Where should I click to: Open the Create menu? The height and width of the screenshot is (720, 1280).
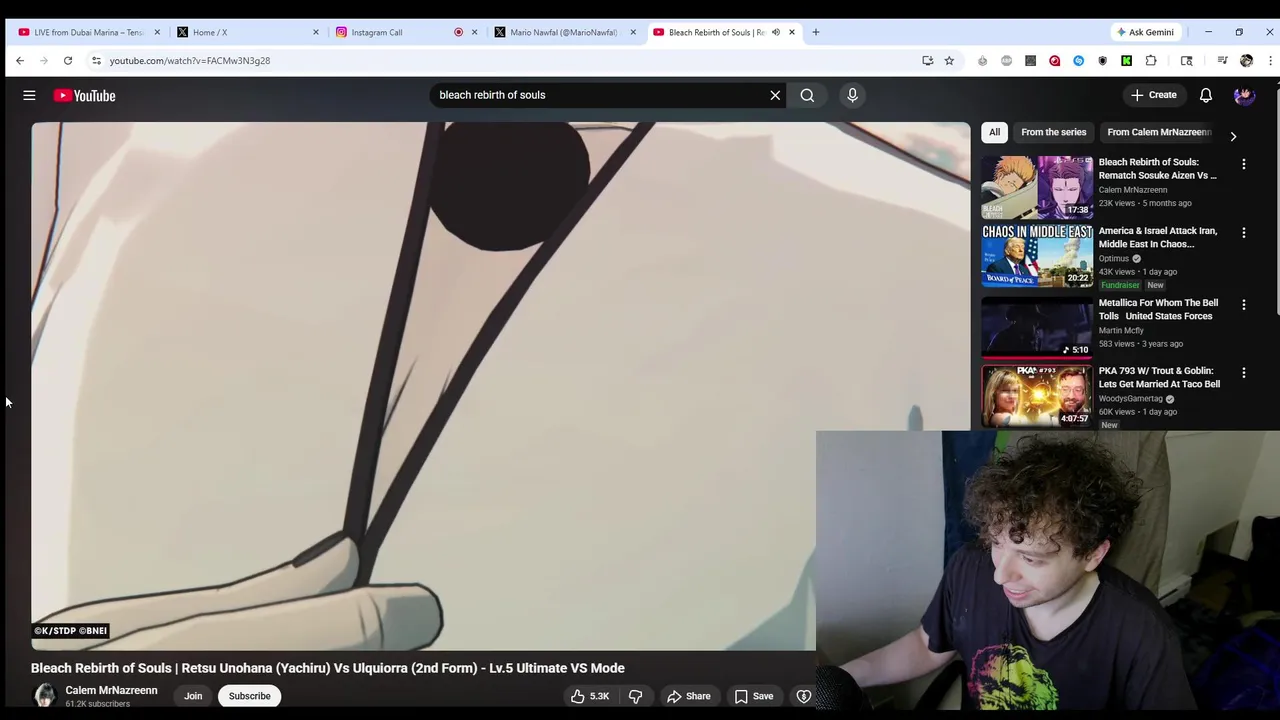[x=1154, y=95]
